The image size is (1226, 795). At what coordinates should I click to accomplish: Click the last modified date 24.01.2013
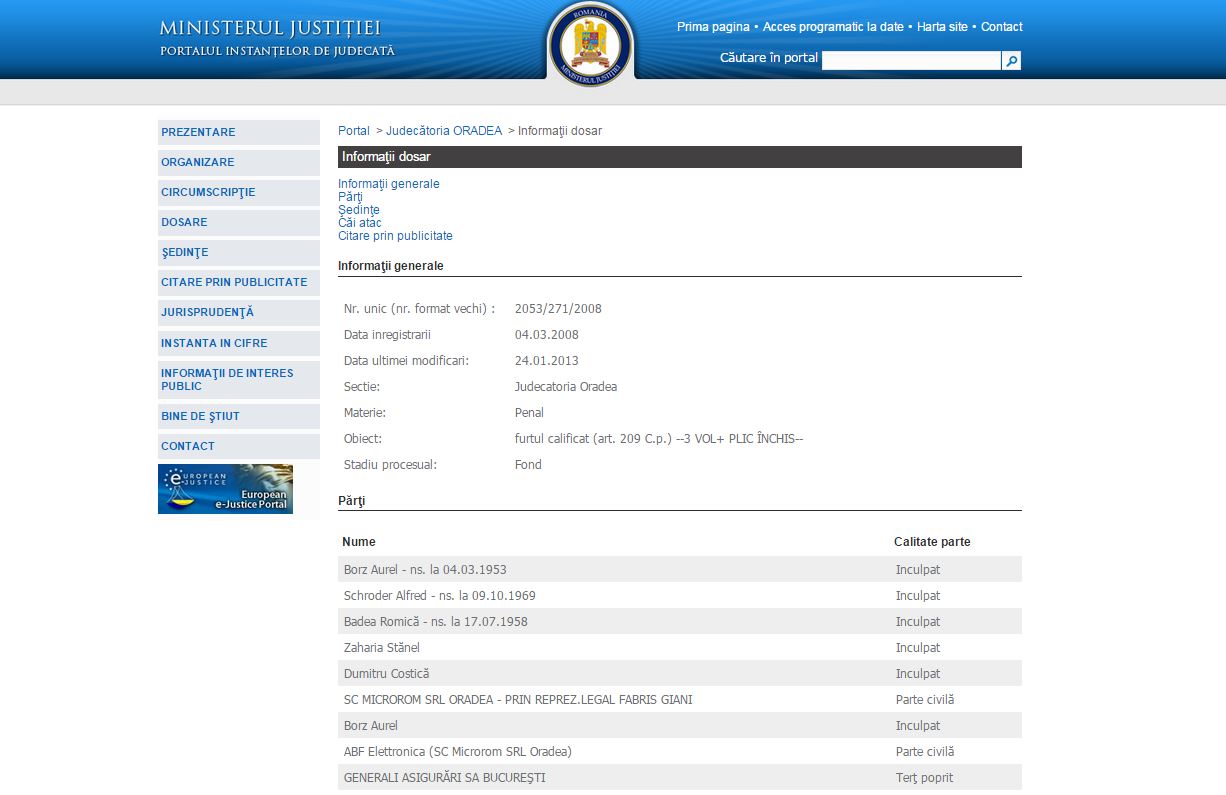tap(546, 361)
